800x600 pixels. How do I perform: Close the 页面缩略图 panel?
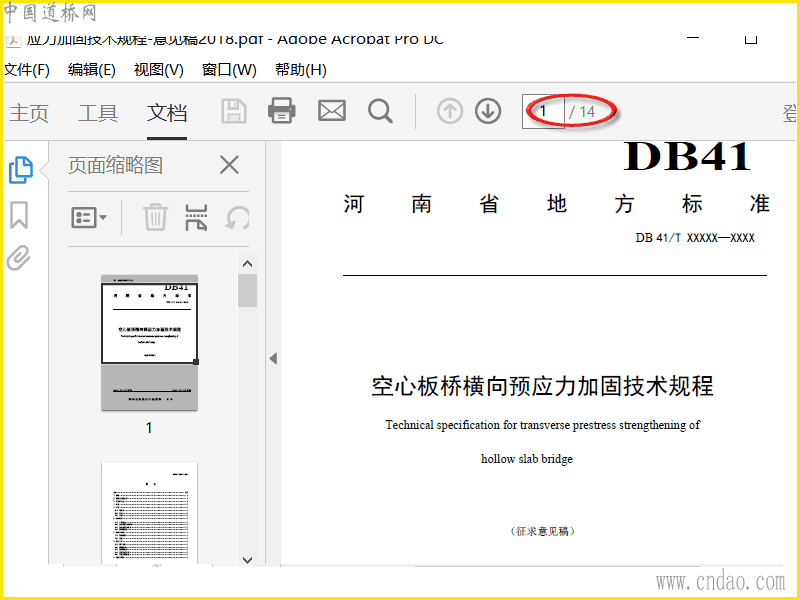[229, 165]
